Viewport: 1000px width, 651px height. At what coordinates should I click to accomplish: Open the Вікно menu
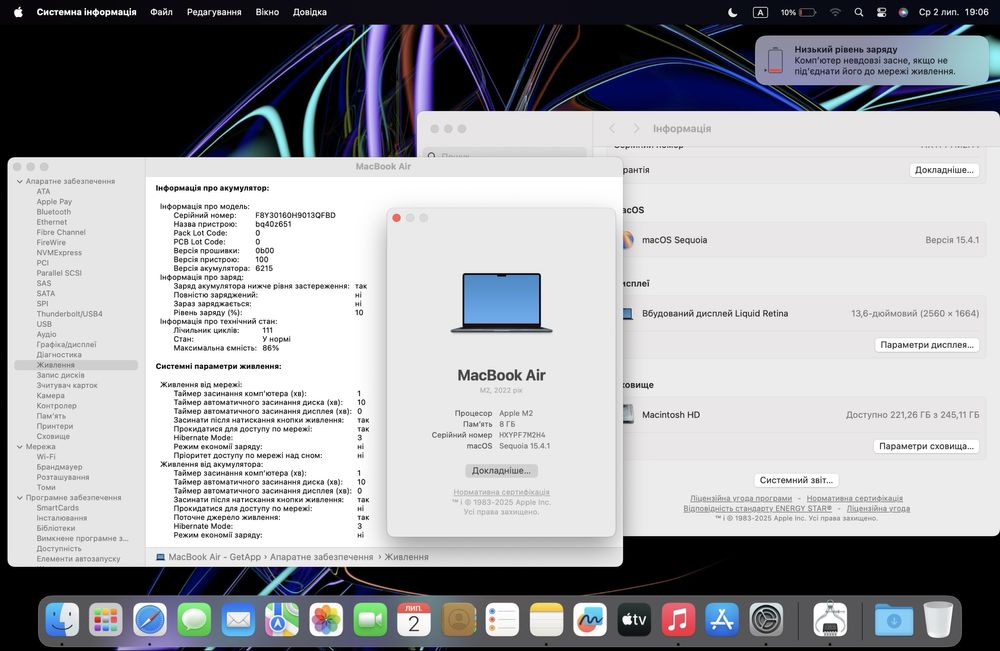267,11
